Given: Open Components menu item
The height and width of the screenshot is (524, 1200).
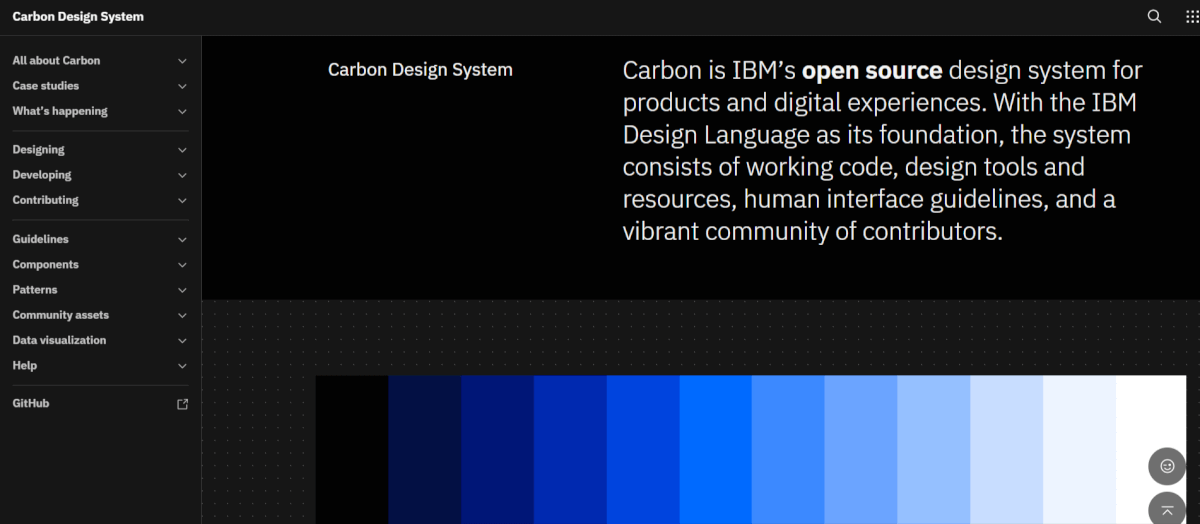Looking at the screenshot, I should tap(100, 265).
